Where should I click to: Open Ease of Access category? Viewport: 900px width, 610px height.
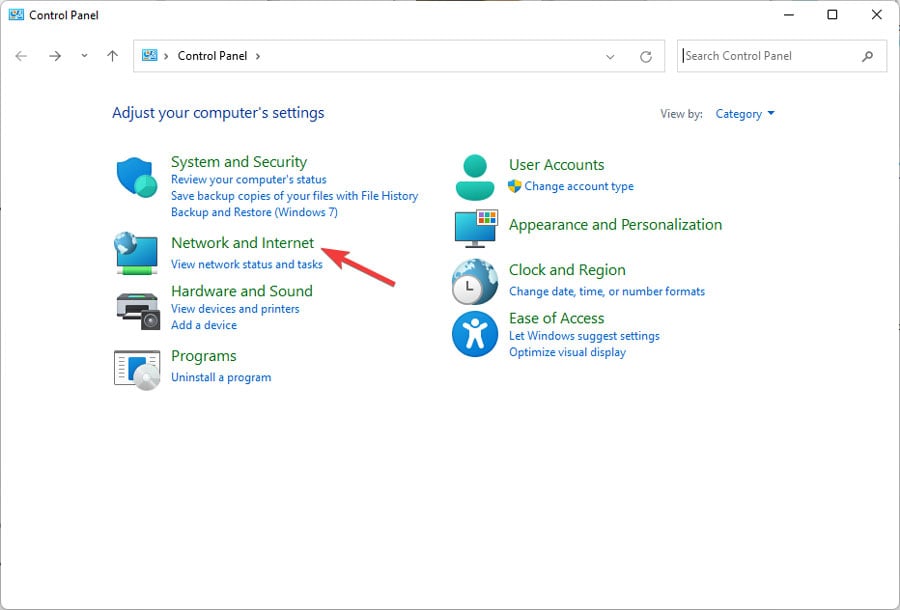coord(557,318)
